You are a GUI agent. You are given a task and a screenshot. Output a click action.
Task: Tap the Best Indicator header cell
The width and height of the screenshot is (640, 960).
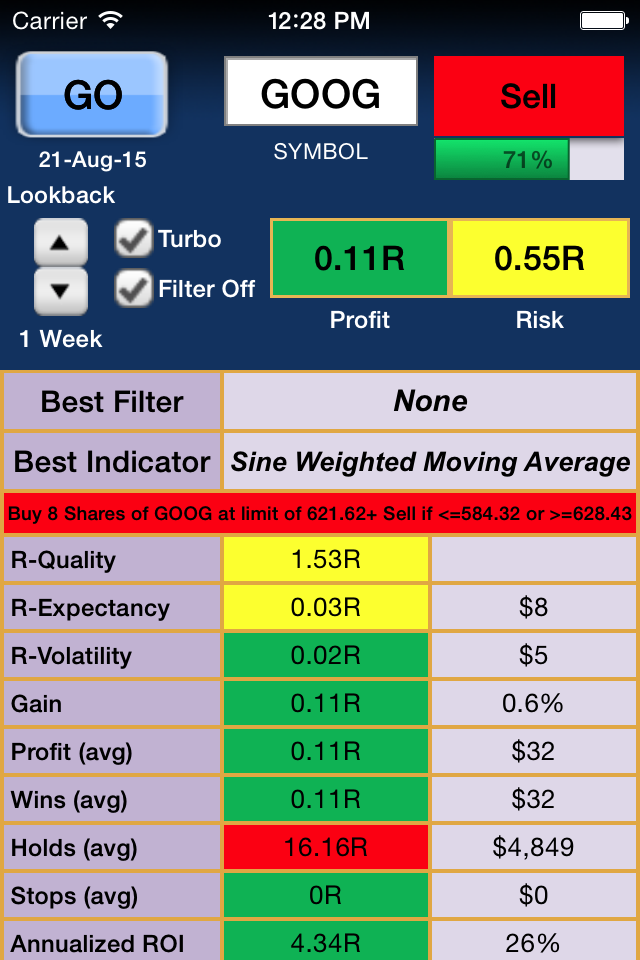coord(112,462)
